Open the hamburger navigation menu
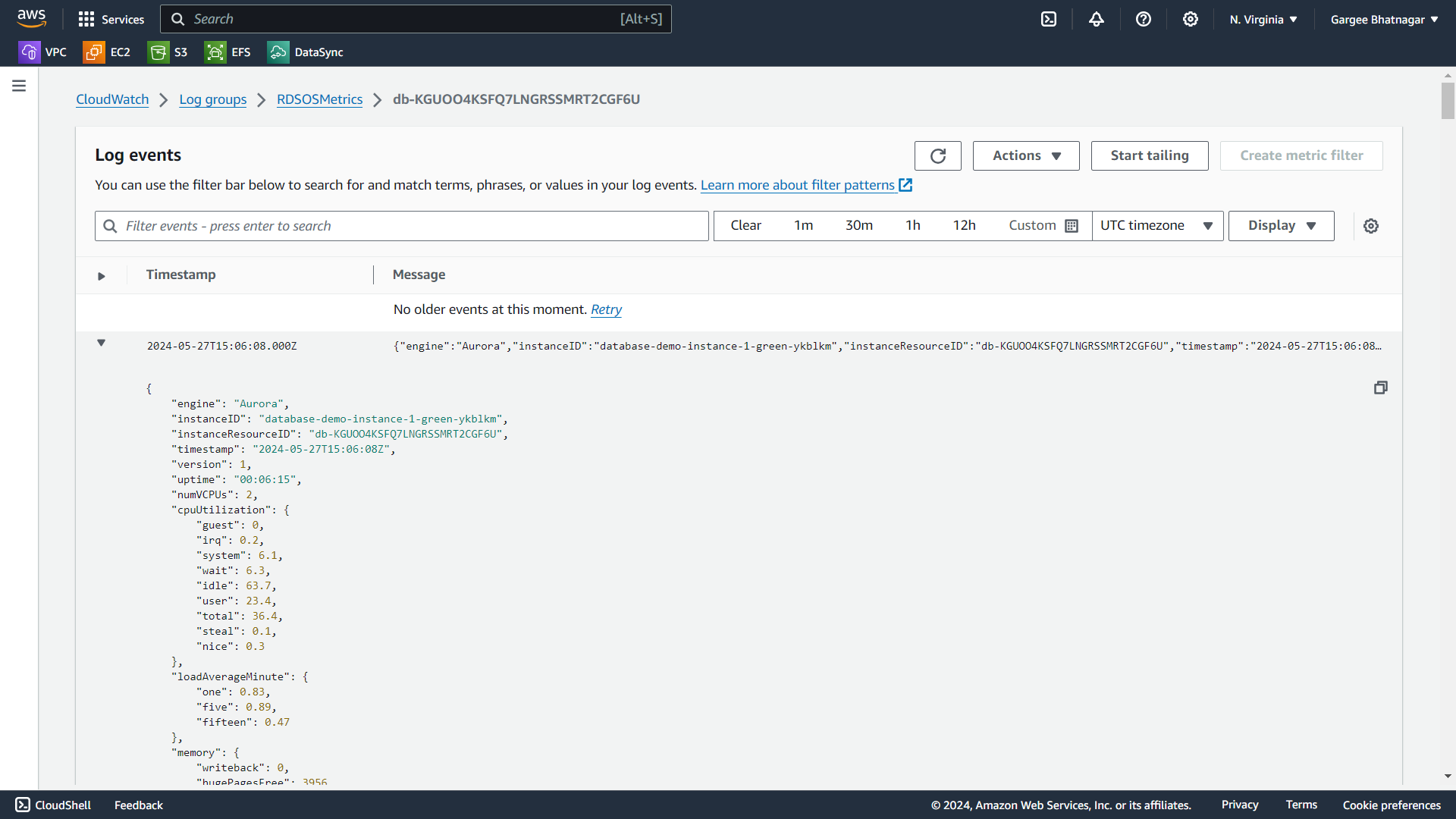Screen dimensions: 1456x819 (19, 86)
